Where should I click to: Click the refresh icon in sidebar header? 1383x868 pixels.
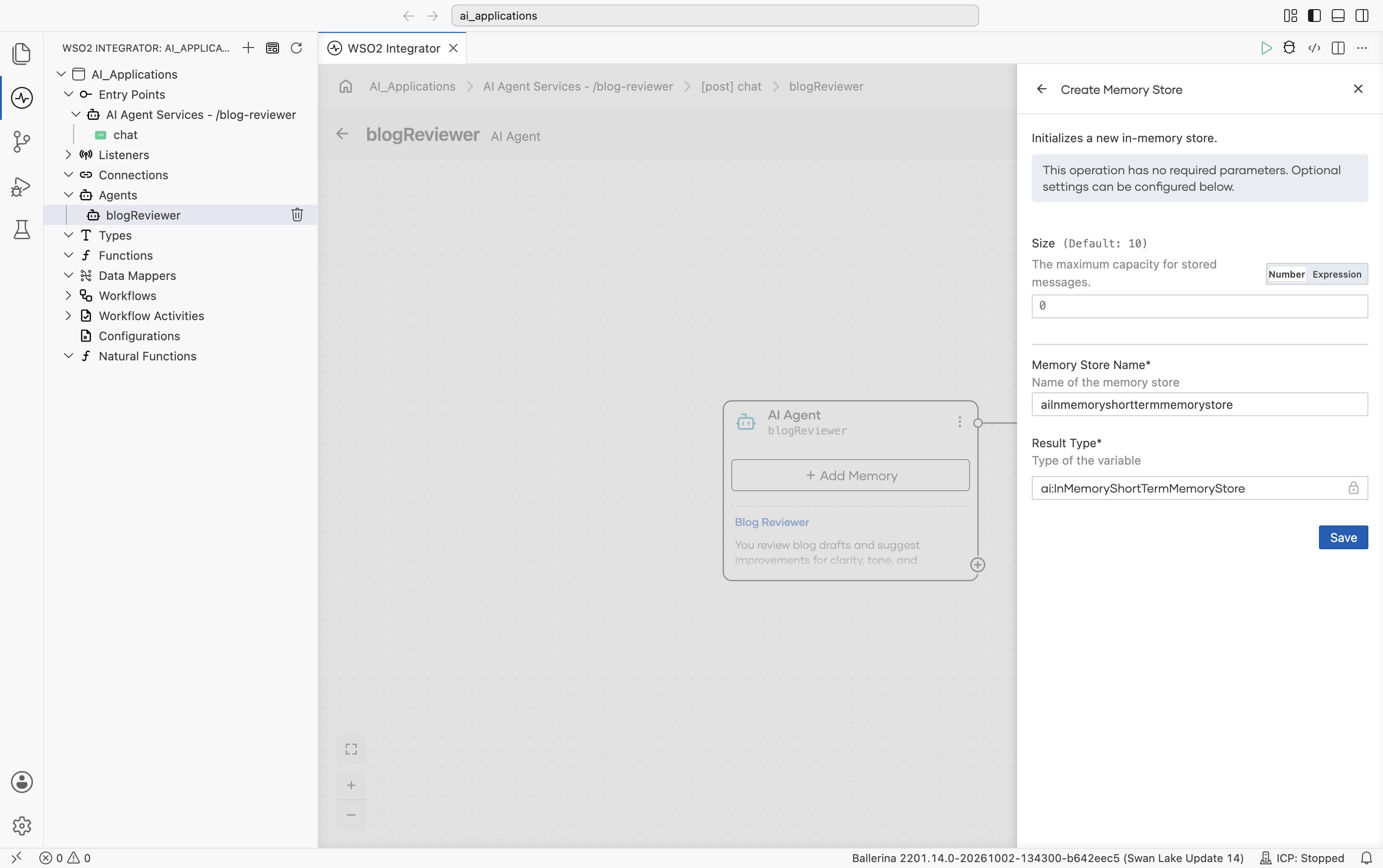pos(296,48)
